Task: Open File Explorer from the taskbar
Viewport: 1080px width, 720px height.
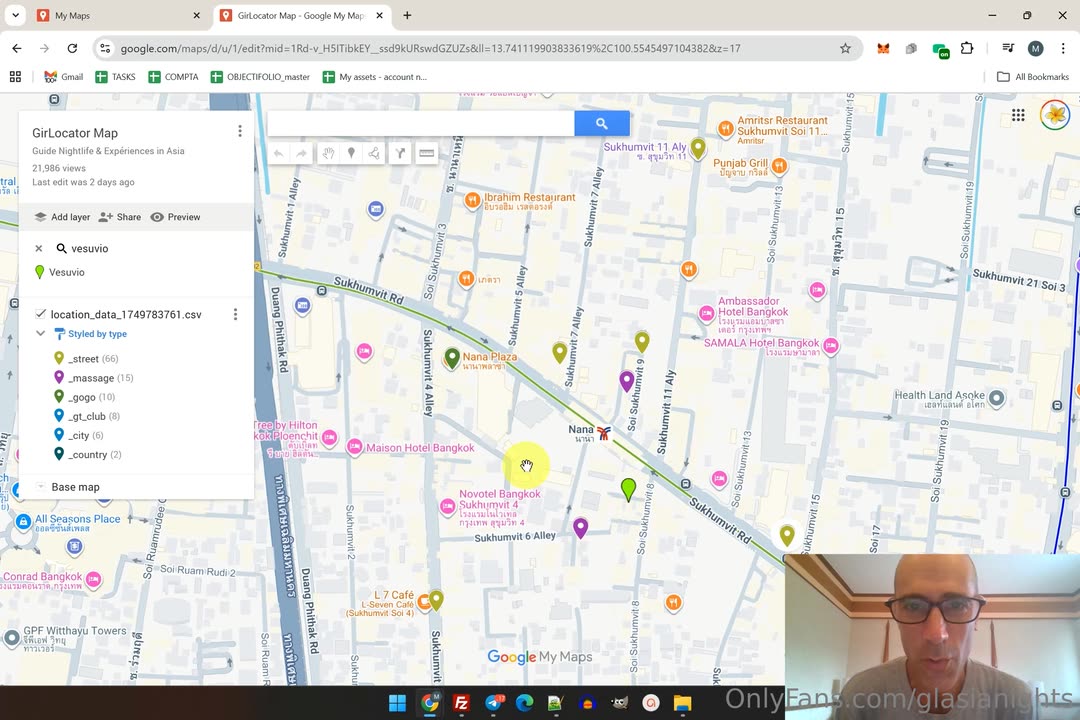Action: point(683,703)
